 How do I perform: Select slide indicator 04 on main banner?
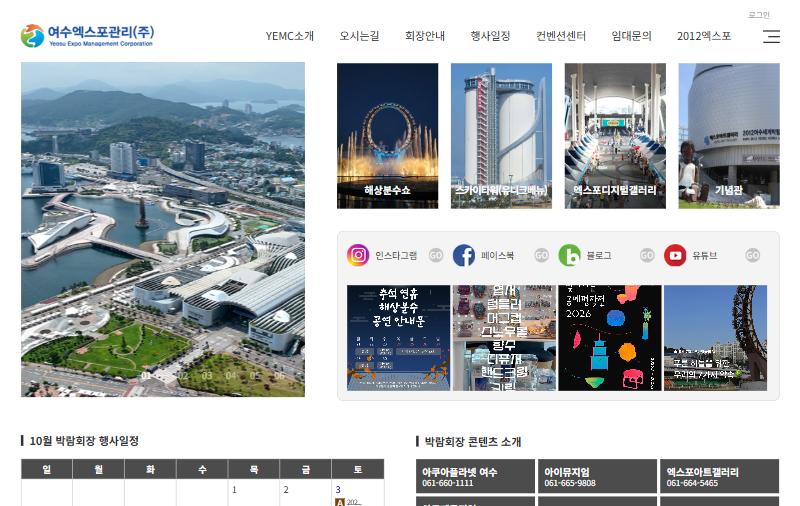tap(231, 375)
